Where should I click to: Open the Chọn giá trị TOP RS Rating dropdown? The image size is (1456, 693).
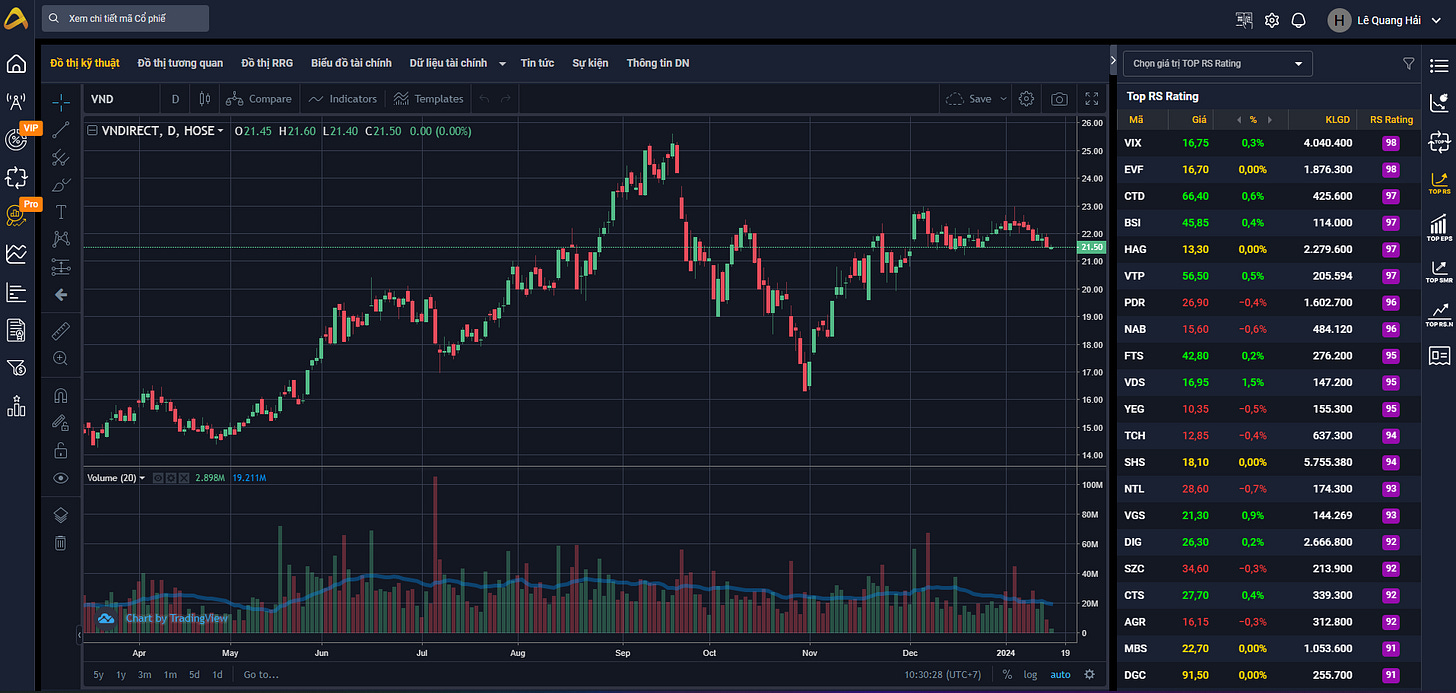tap(1217, 63)
